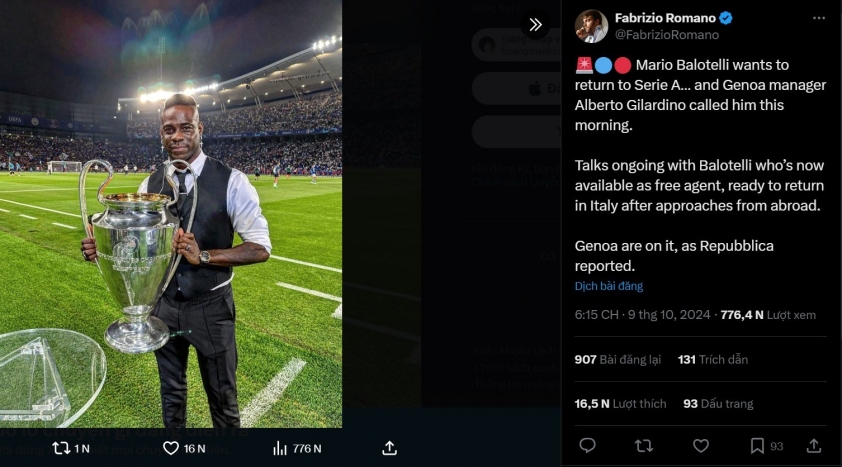Open the 131 "Trích dẫn" quotes list
This screenshot has width=842, height=467.
[x=712, y=359]
